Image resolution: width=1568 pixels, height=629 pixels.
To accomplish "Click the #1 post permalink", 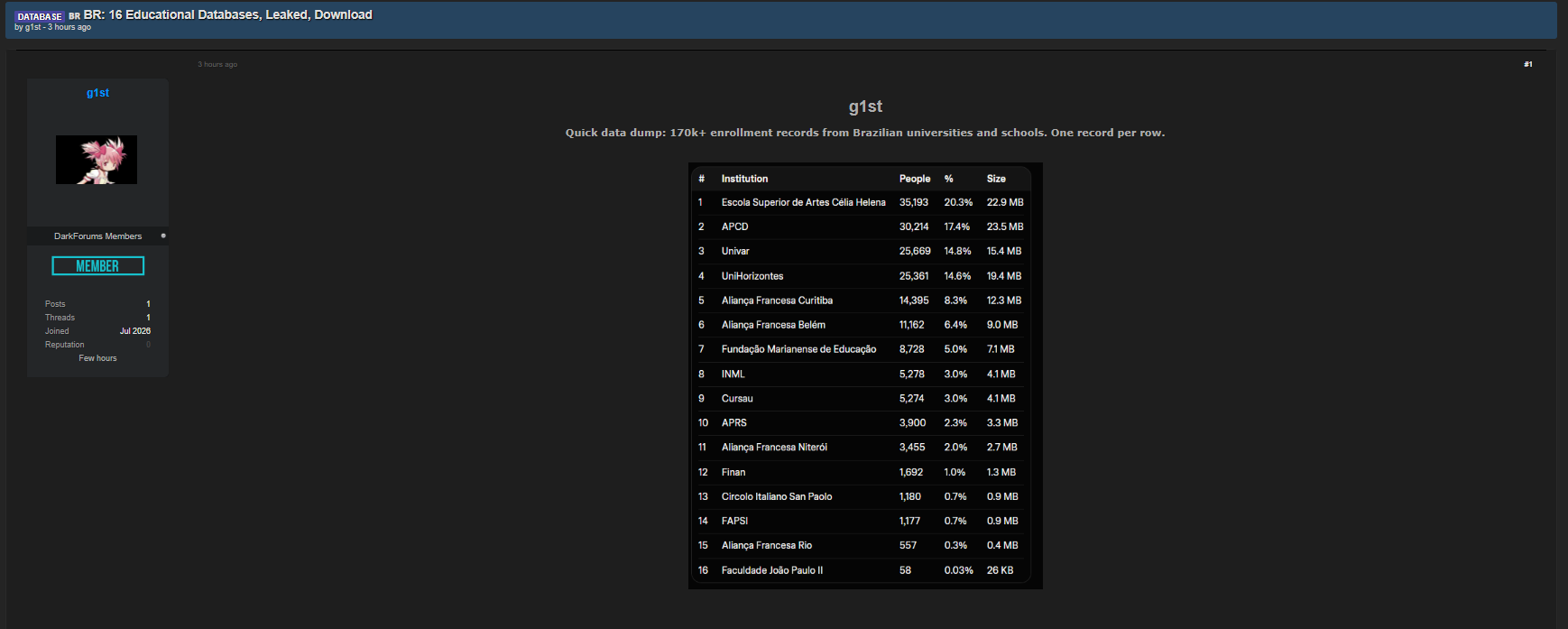I will coord(1528,64).
